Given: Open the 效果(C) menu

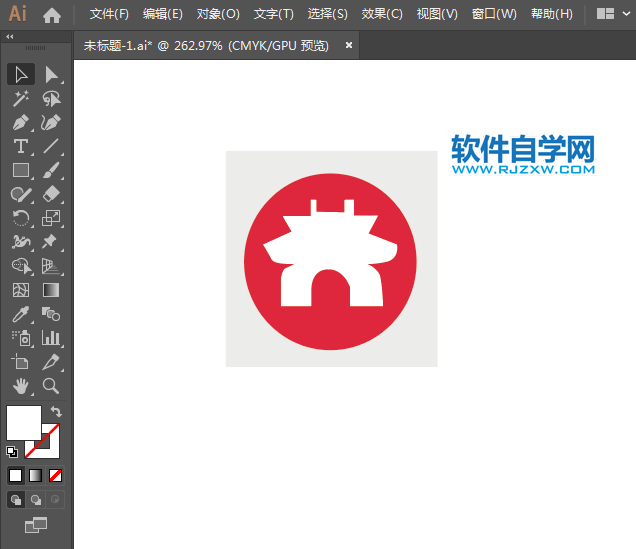Looking at the screenshot, I should pyautogui.click(x=382, y=14).
